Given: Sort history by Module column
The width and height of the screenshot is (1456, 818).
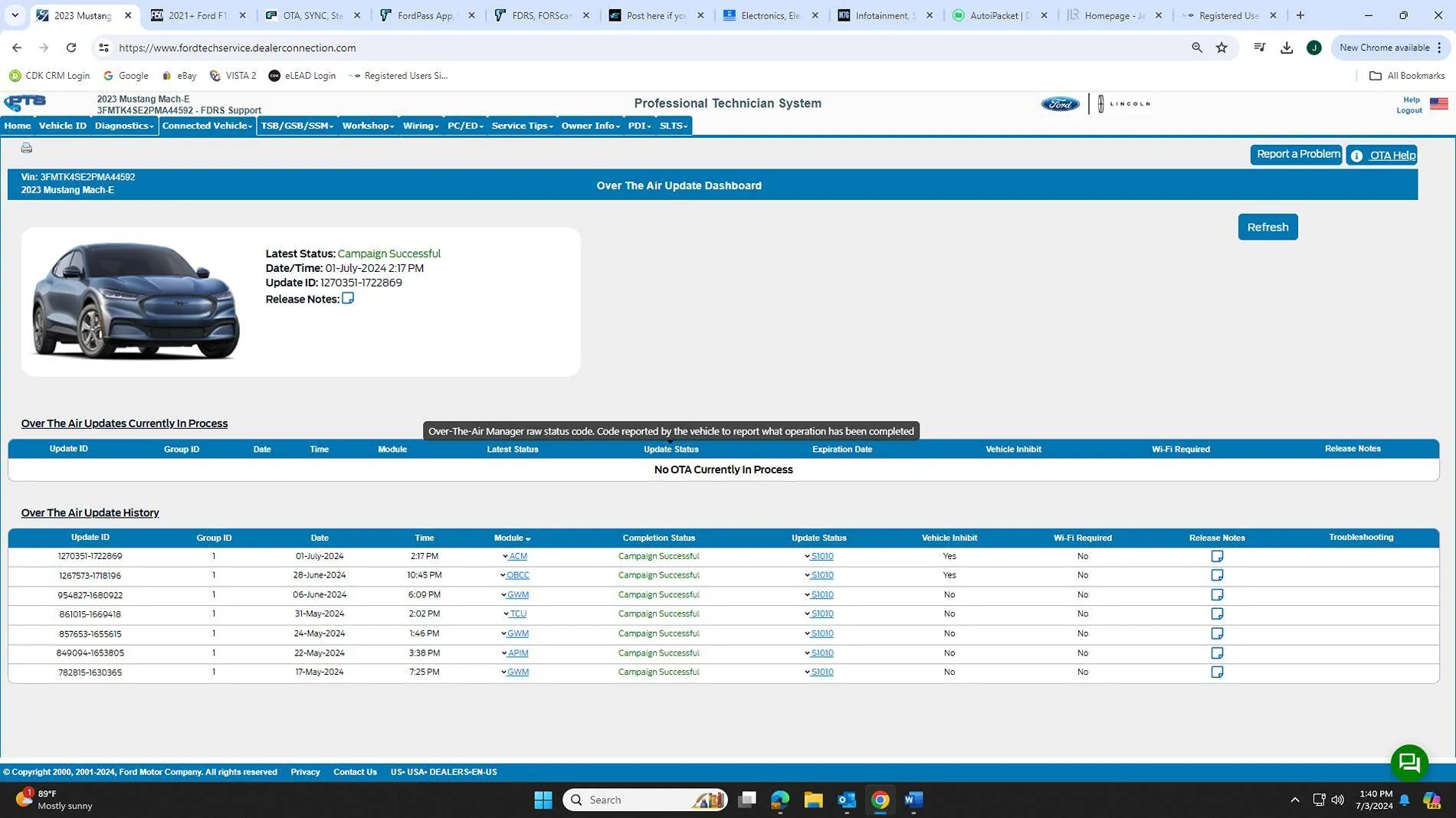Looking at the screenshot, I should (512, 538).
